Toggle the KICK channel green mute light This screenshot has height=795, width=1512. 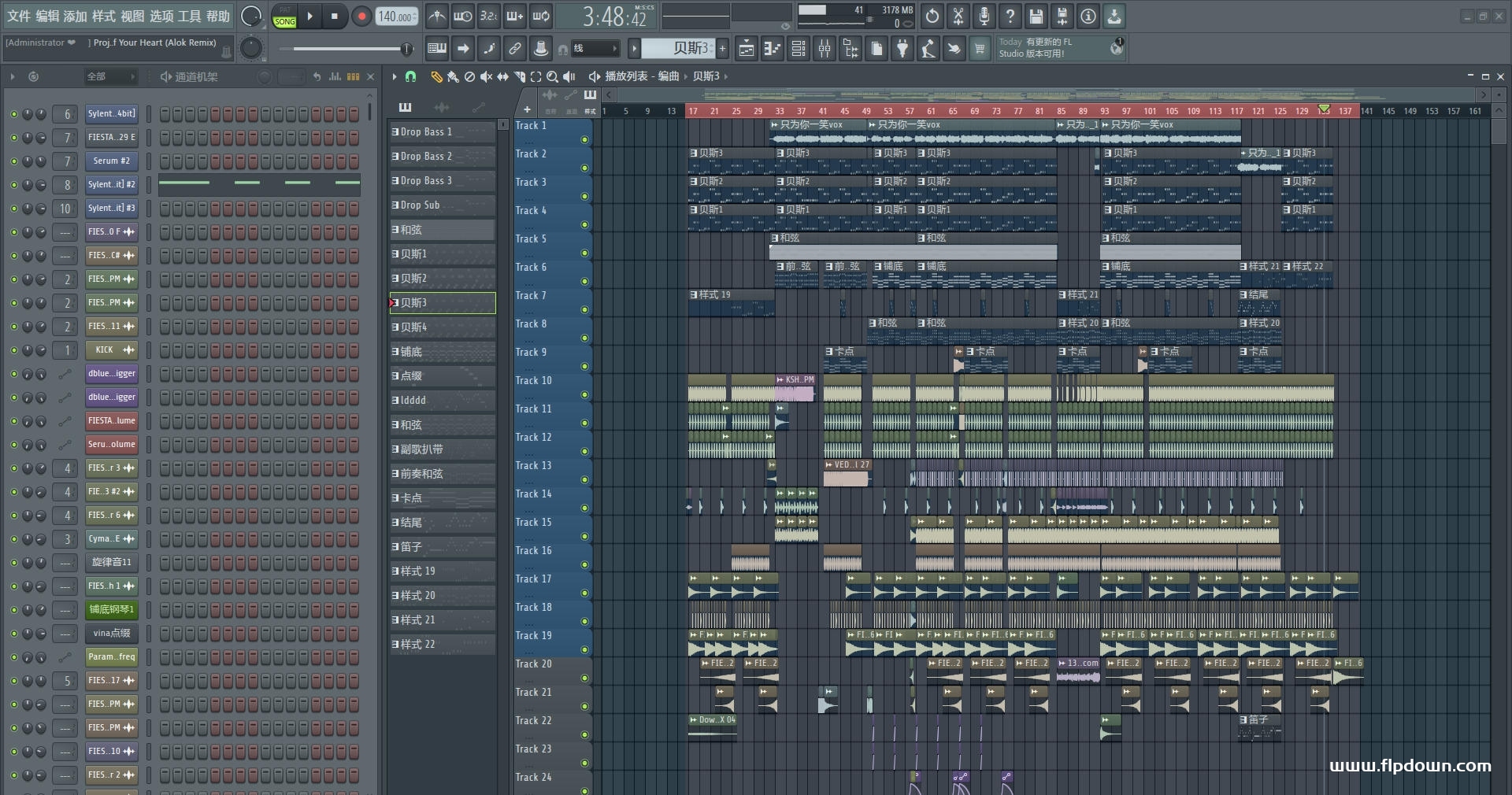pyautogui.click(x=13, y=350)
